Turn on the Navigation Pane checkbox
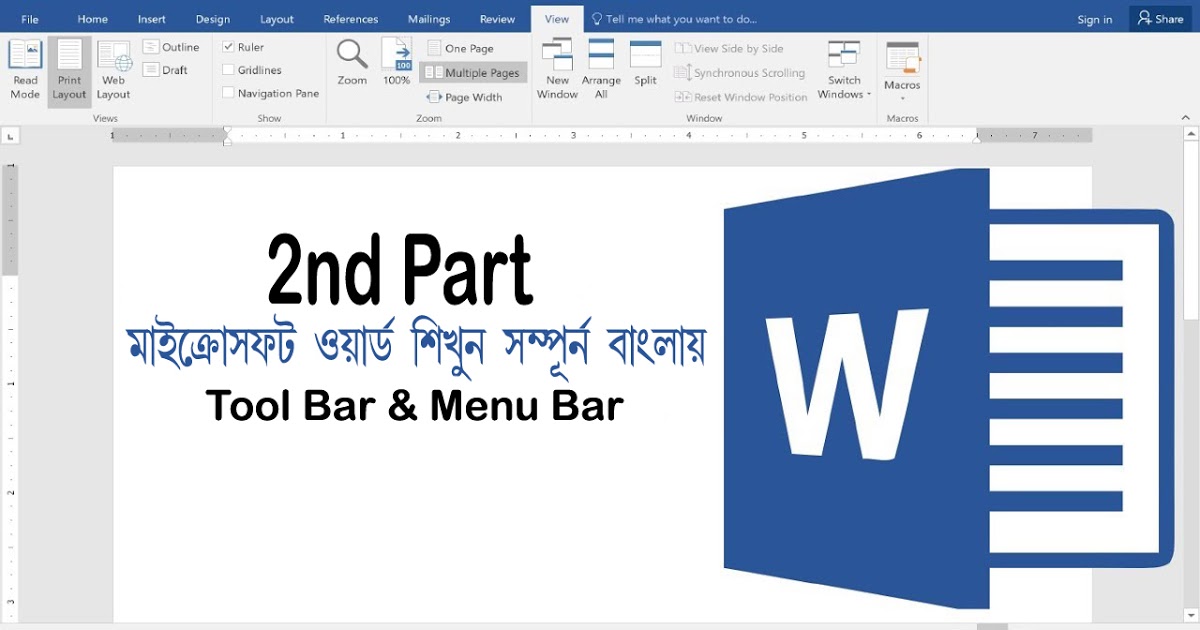 pos(229,93)
